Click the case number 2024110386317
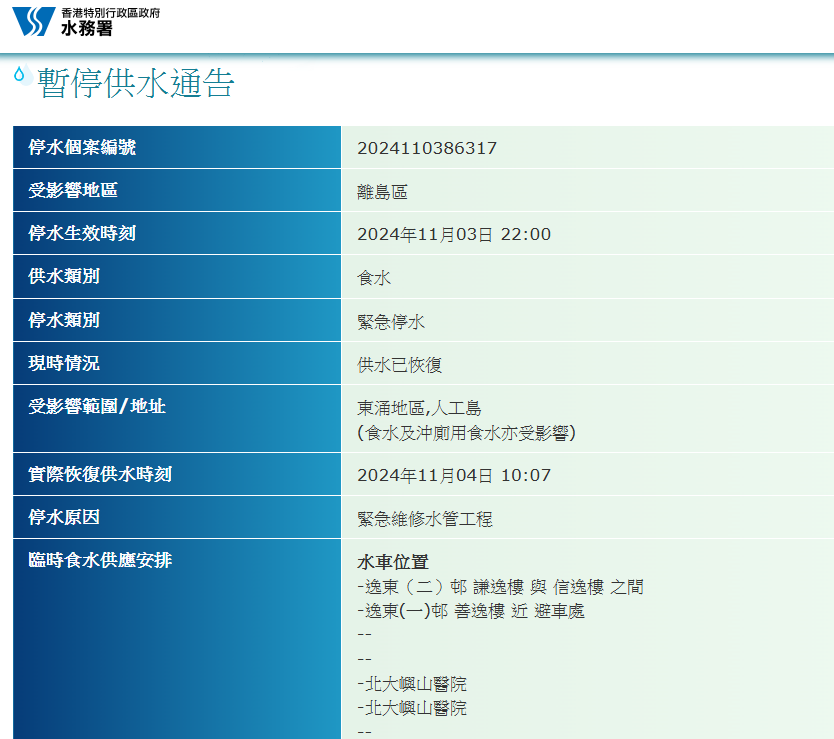The height and width of the screenshot is (739, 834). click(x=427, y=149)
